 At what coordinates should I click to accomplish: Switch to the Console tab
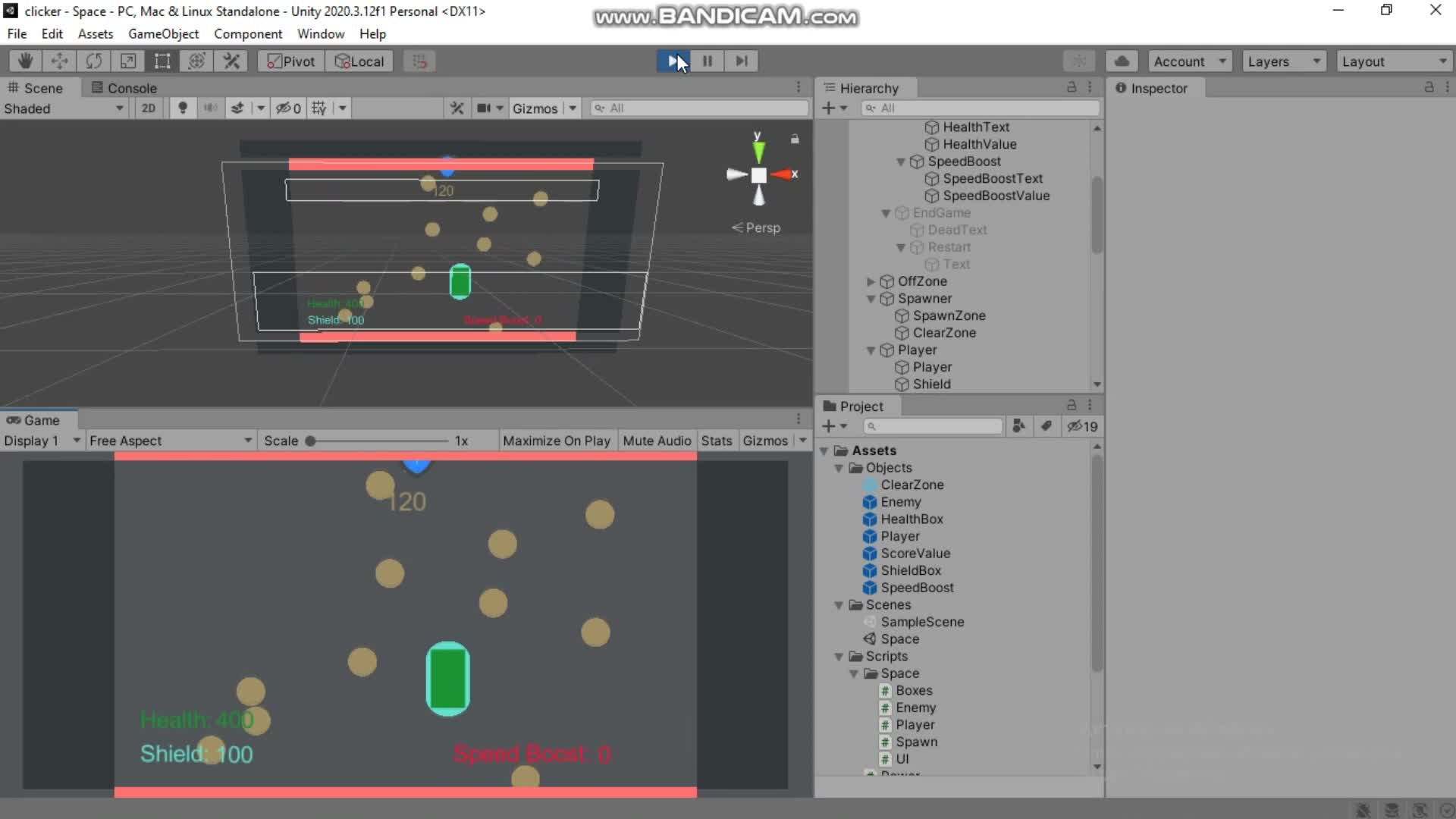click(x=124, y=88)
